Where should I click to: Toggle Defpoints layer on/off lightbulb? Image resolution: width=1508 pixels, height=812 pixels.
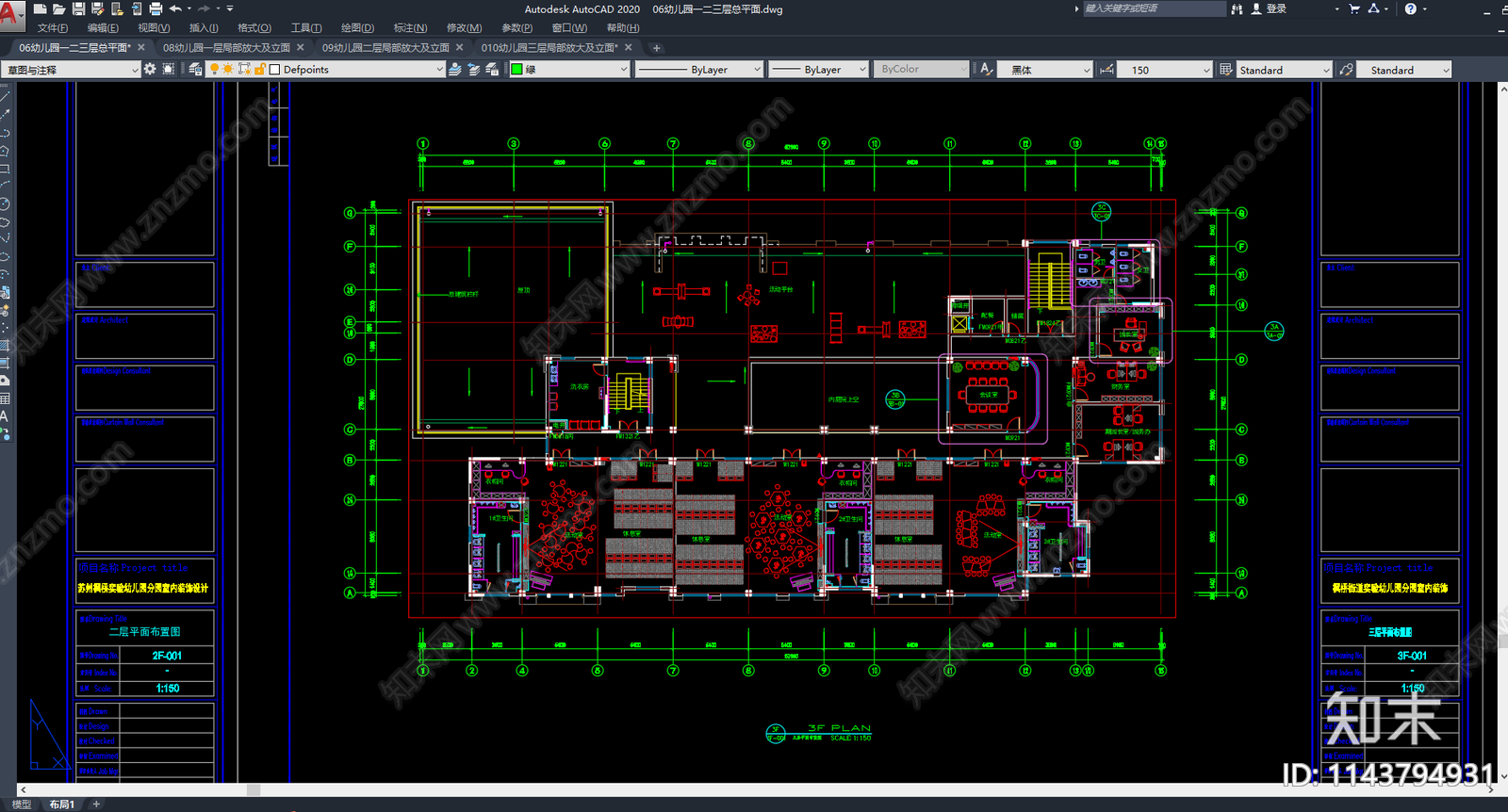pyautogui.click(x=214, y=70)
